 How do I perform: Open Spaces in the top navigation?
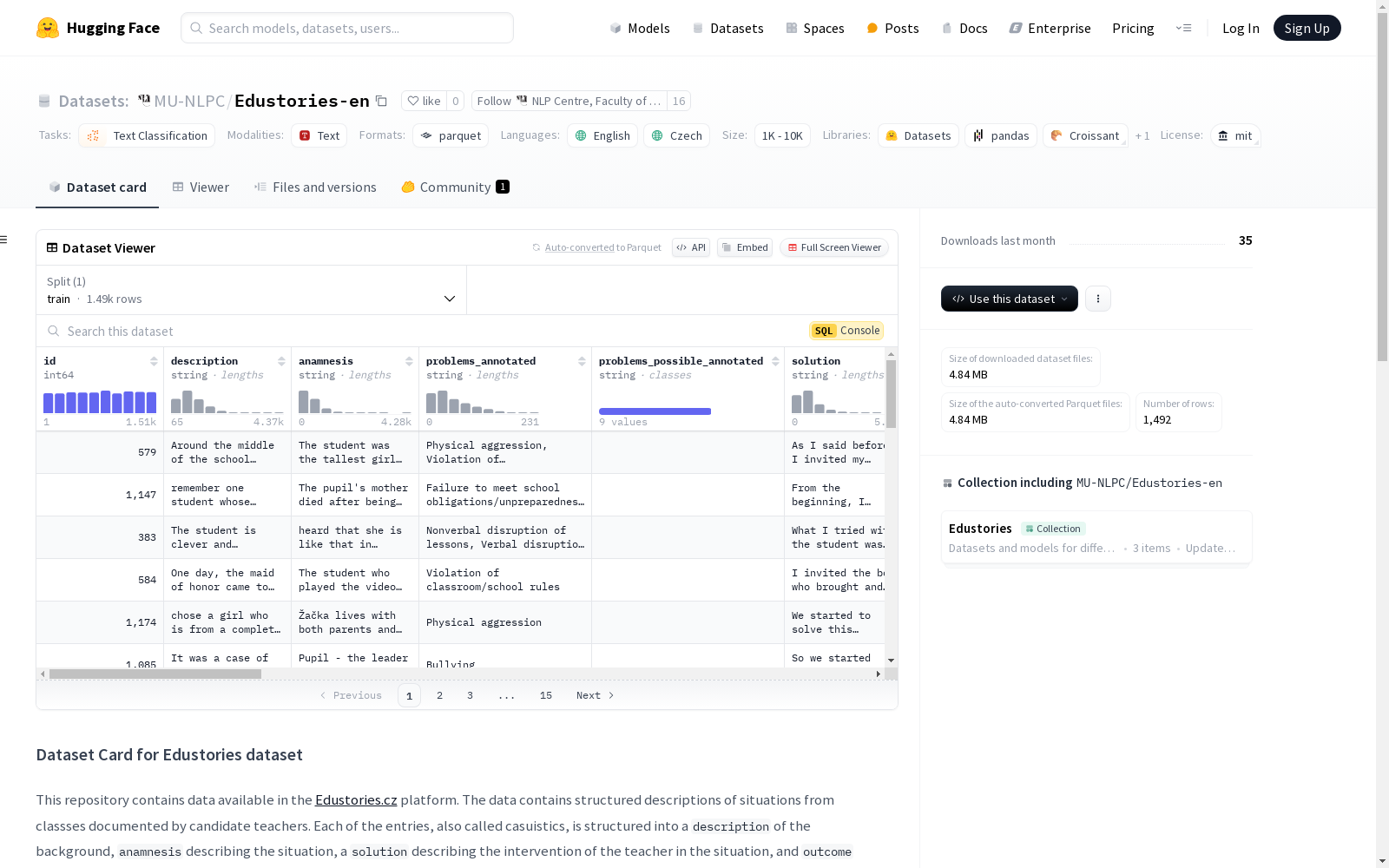815,28
